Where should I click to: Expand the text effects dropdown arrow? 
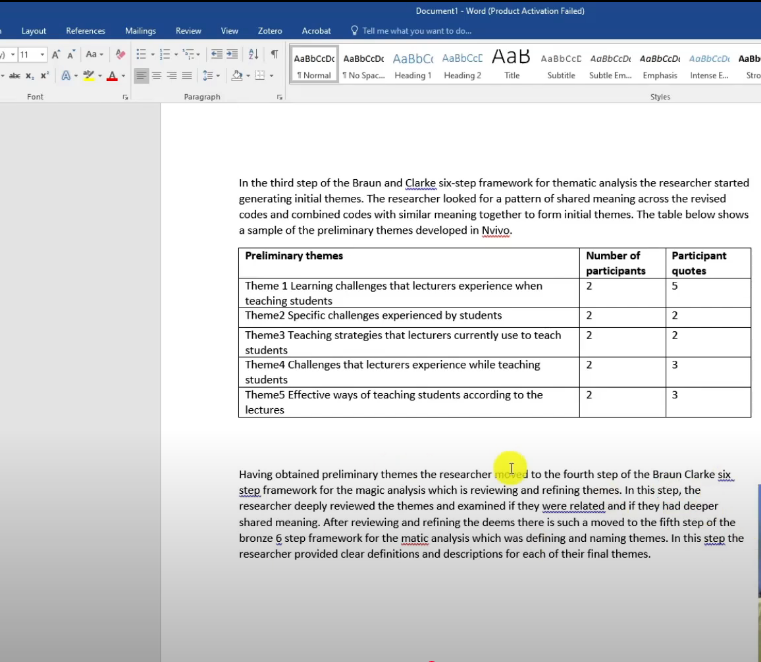click(x=76, y=76)
